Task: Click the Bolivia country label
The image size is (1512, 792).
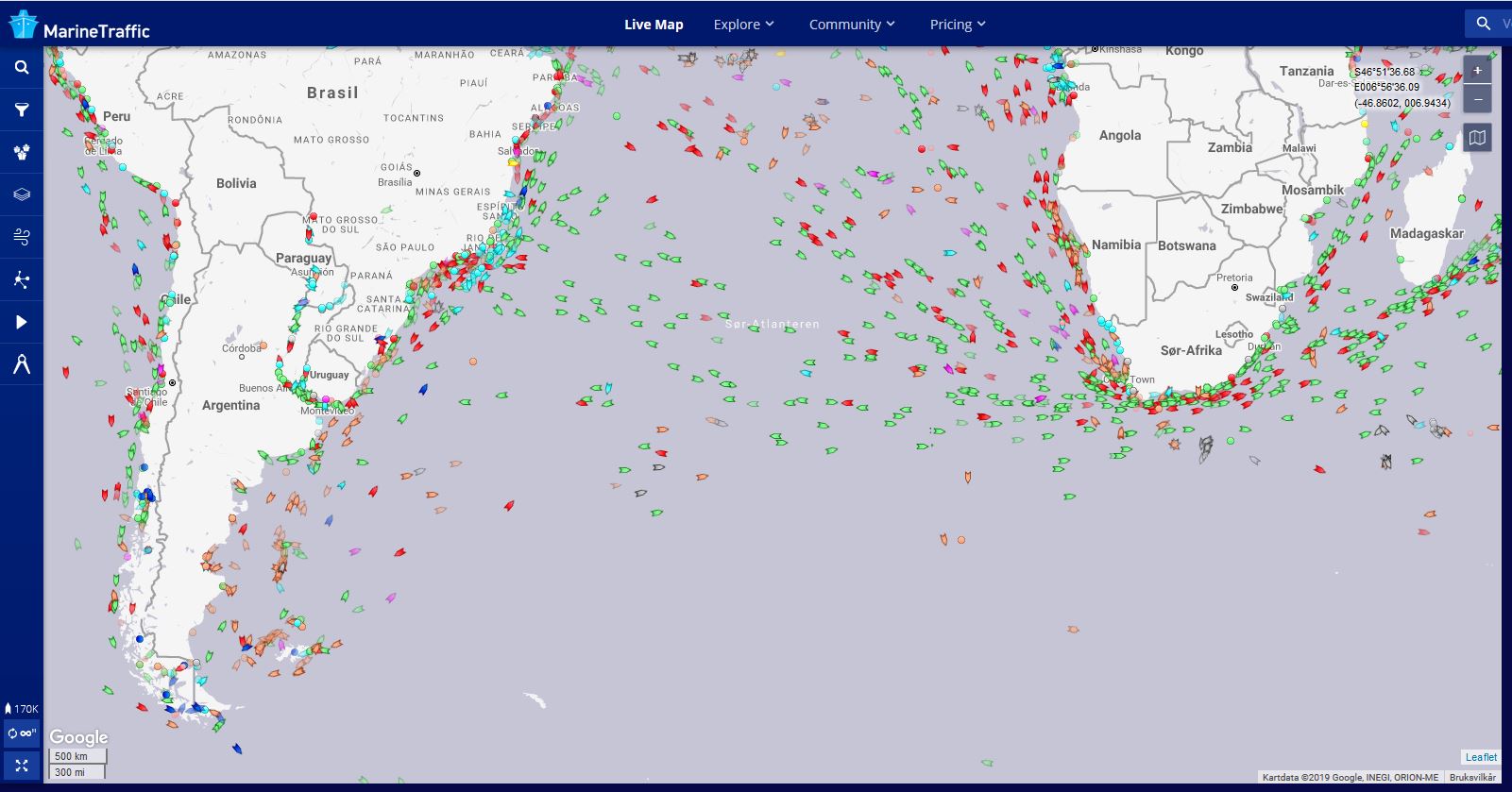Action: tap(236, 183)
